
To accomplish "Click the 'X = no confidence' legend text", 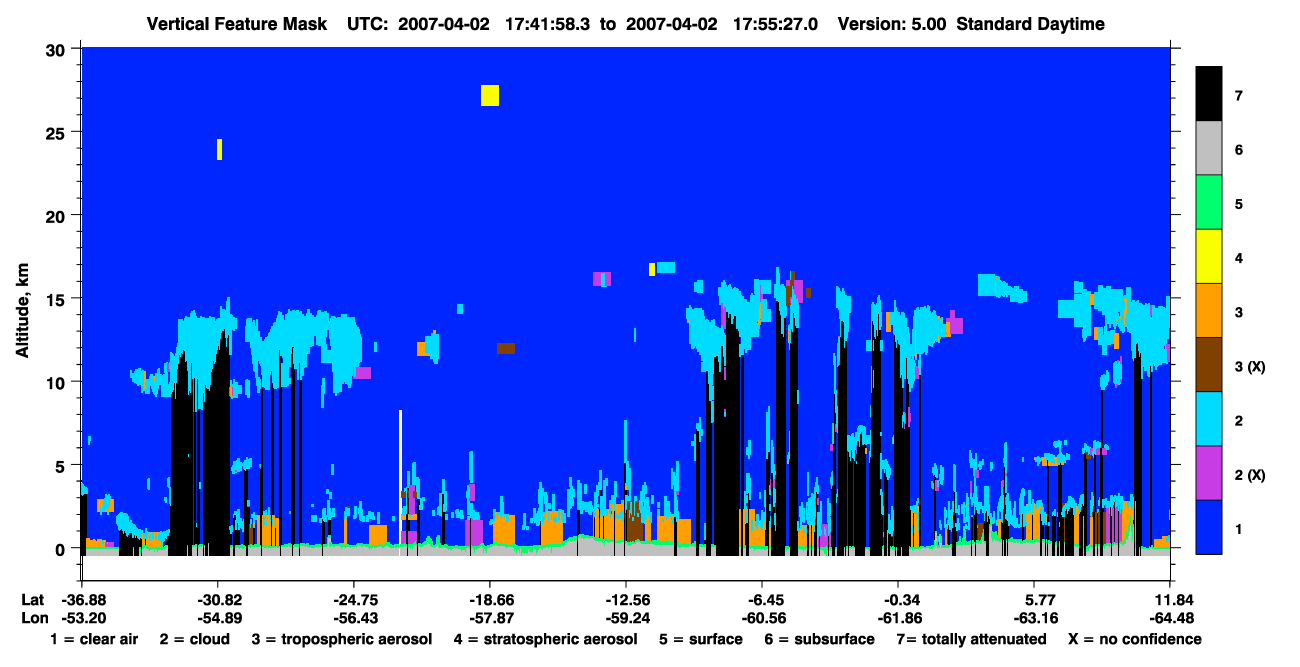I will [x=1135, y=639].
